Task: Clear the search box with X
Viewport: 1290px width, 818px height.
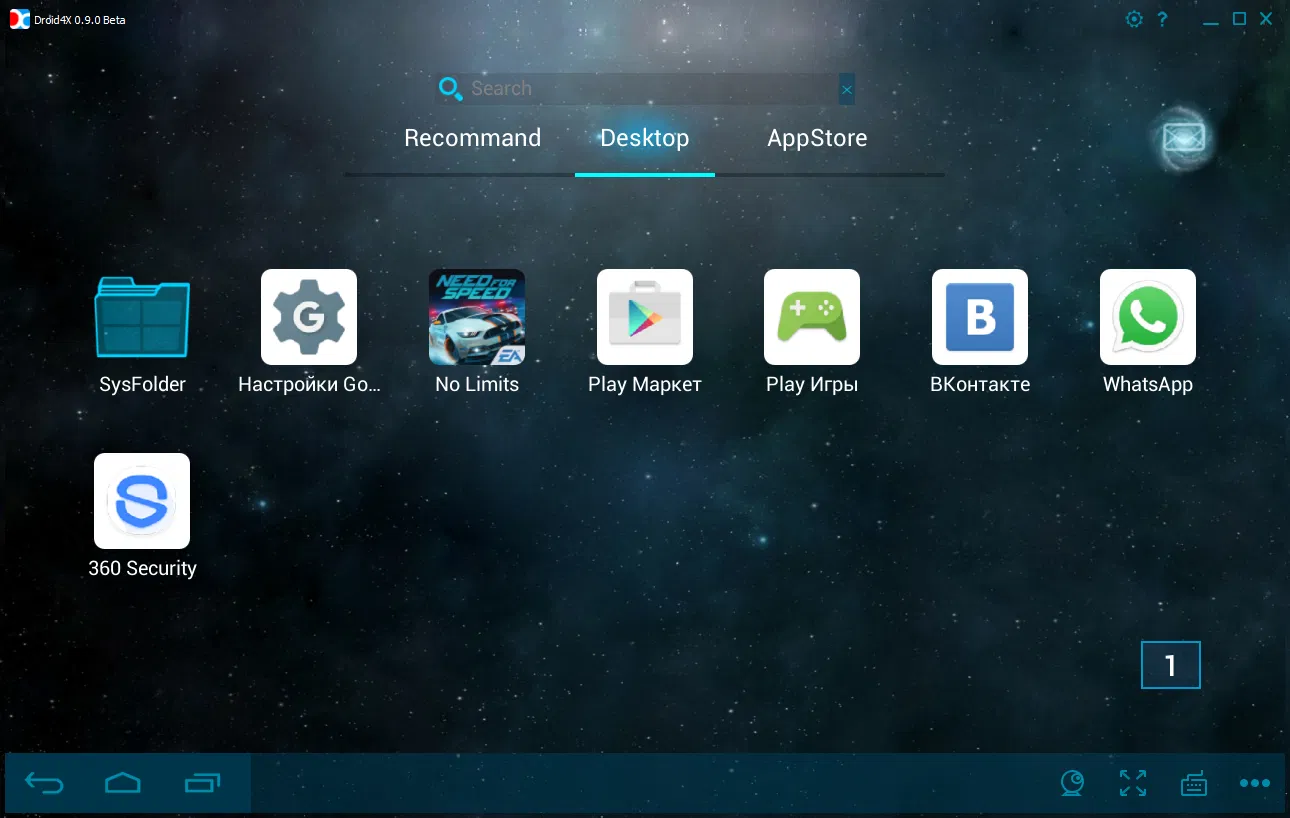Action: [x=847, y=90]
